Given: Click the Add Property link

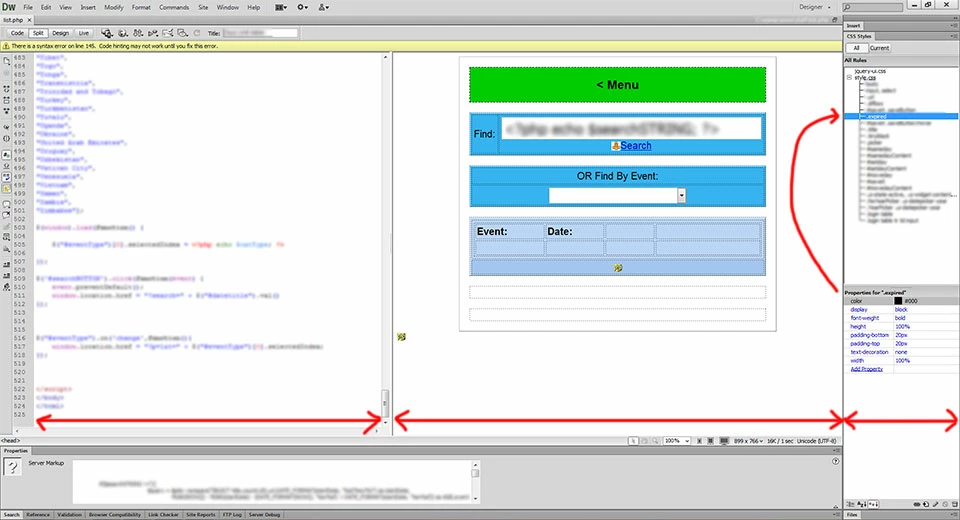Looking at the screenshot, I should (866, 369).
